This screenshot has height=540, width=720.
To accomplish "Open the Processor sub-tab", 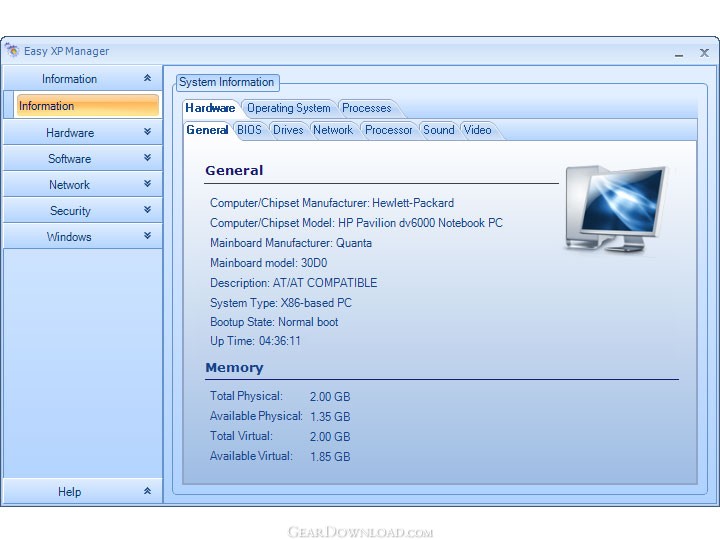I will 388,130.
